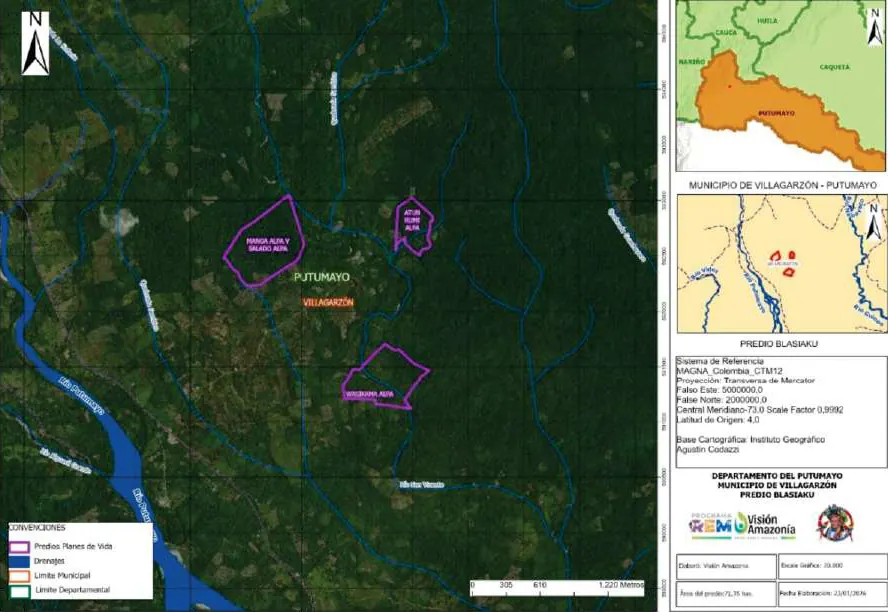Click the 'MUNICIPIO DE VILLAGARZÓN - PUTUMAYO' caption
This screenshot has height=612, width=888.
point(782,186)
